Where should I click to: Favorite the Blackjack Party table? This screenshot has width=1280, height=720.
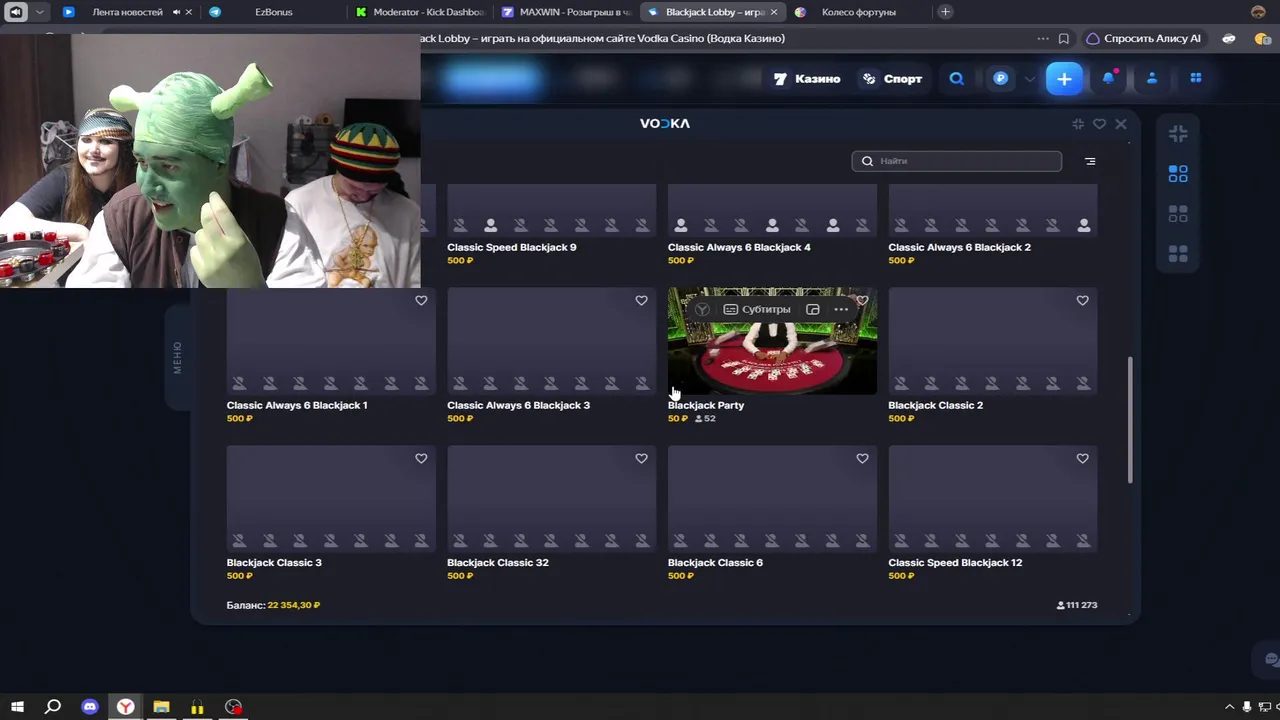tap(862, 300)
